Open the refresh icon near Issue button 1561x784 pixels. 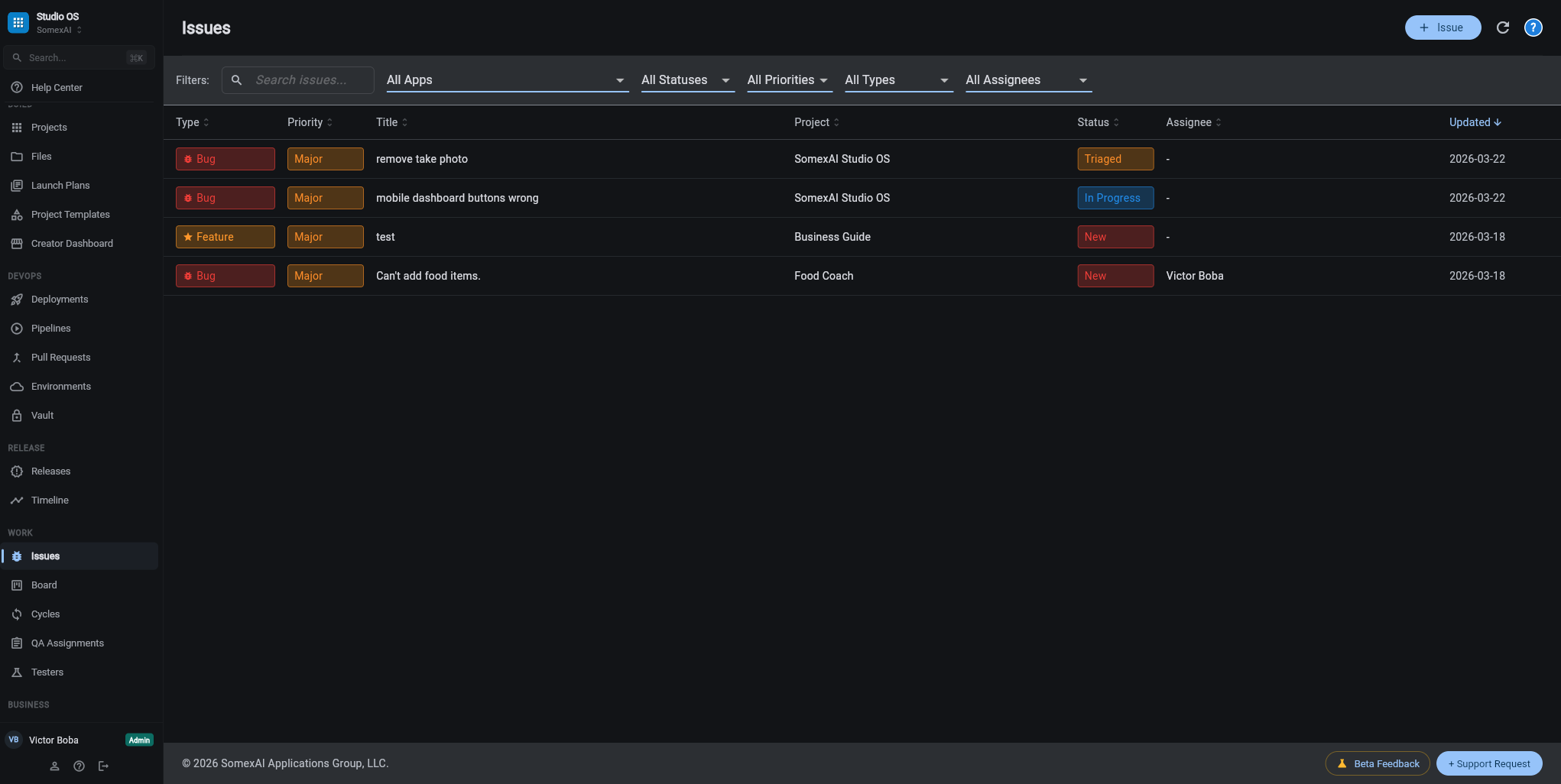click(1503, 27)
